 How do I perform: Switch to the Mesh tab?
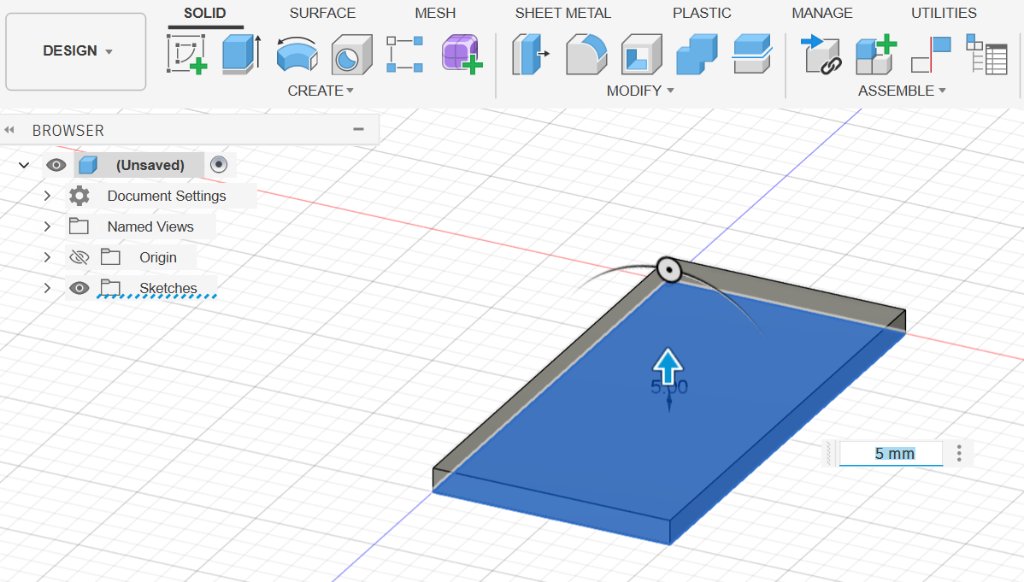435,13
